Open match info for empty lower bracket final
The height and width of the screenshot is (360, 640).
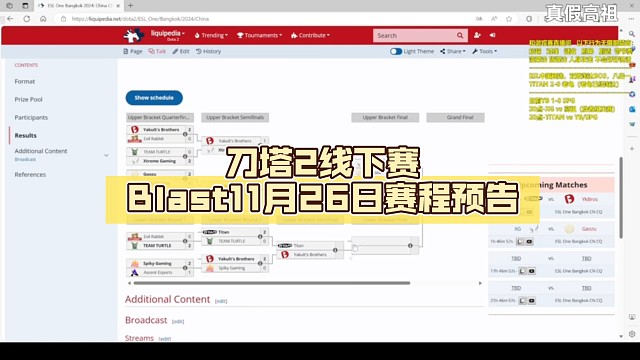coord(410,246)
